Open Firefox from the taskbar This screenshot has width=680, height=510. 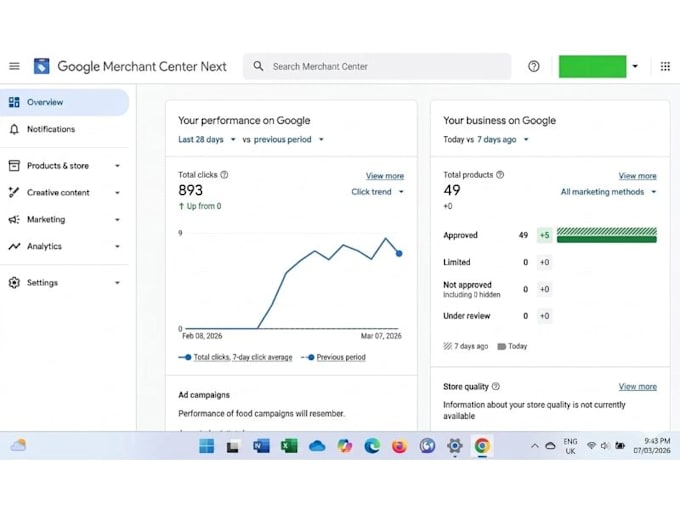click(x=399, y=446)
